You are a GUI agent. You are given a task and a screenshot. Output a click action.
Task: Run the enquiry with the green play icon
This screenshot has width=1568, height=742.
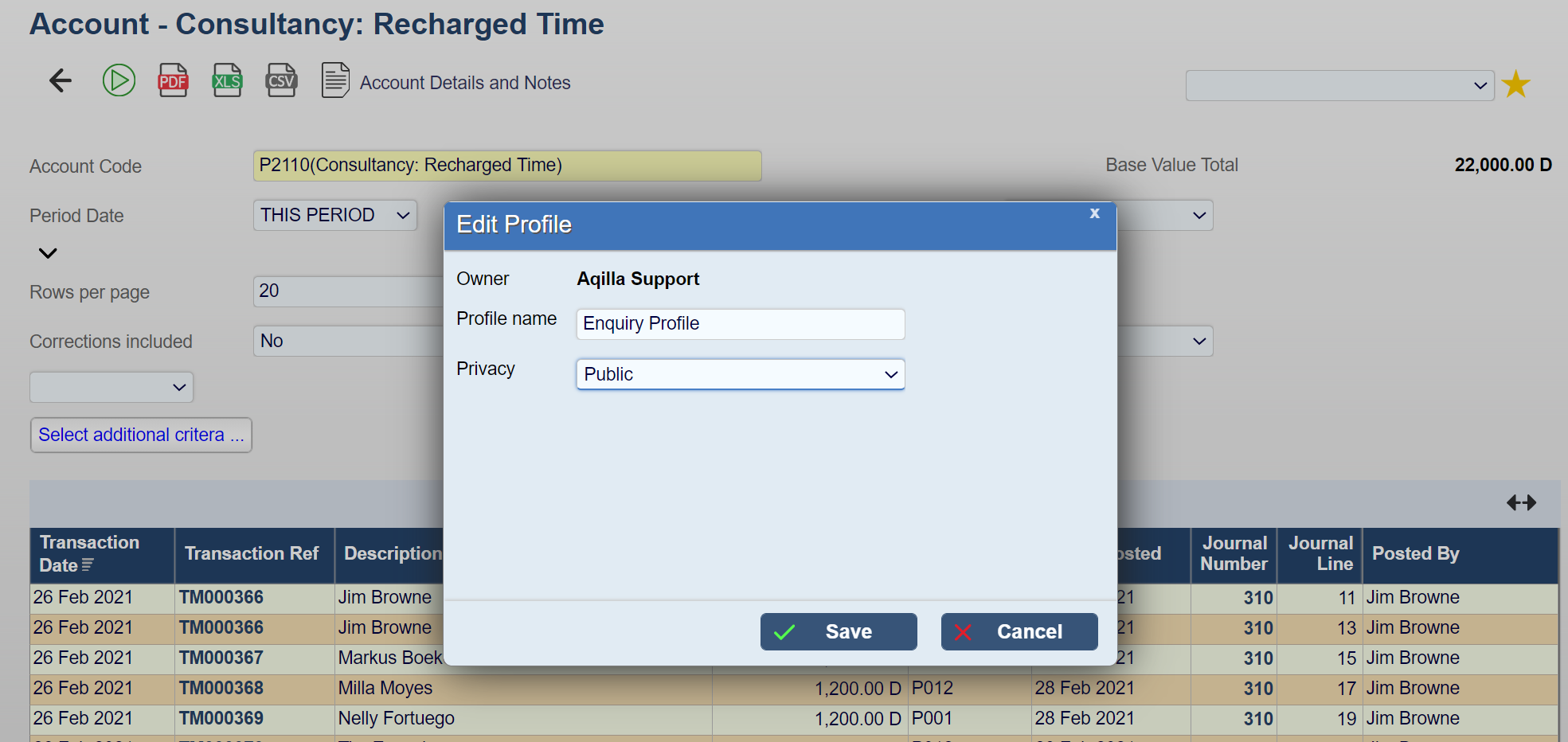119,80
